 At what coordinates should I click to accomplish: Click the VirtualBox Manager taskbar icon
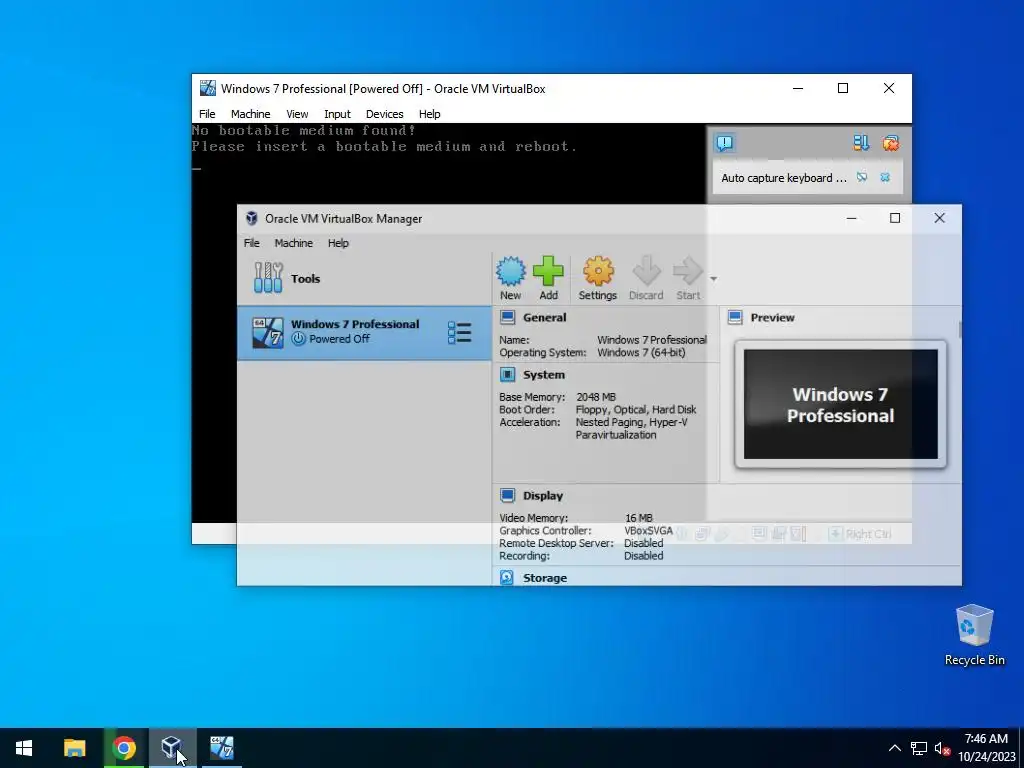(x=172, y=748)
